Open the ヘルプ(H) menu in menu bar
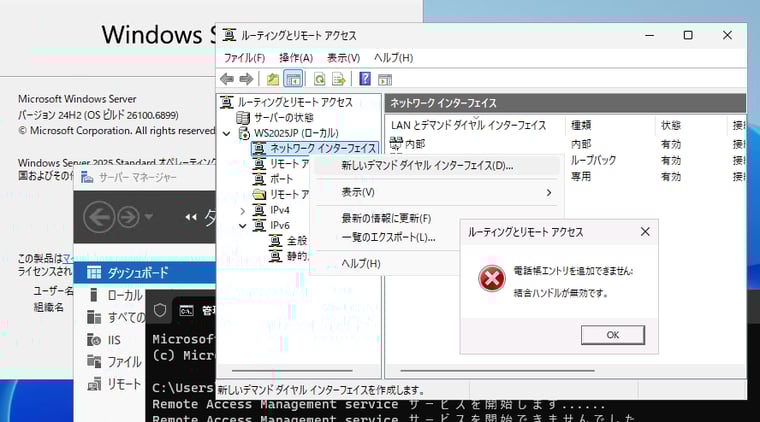The image size is (760, 422). click(x=393, y=58)
